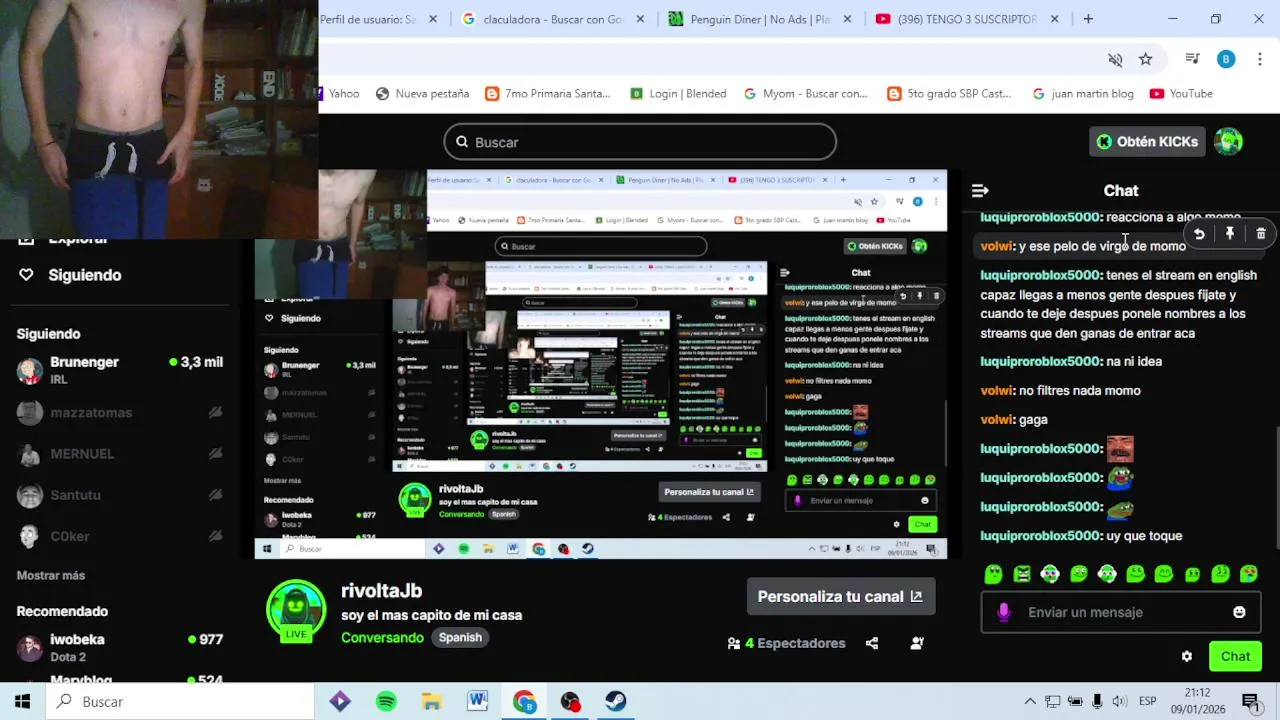Send the rainbow-tongue emote from quick row

click(1249, 574)
